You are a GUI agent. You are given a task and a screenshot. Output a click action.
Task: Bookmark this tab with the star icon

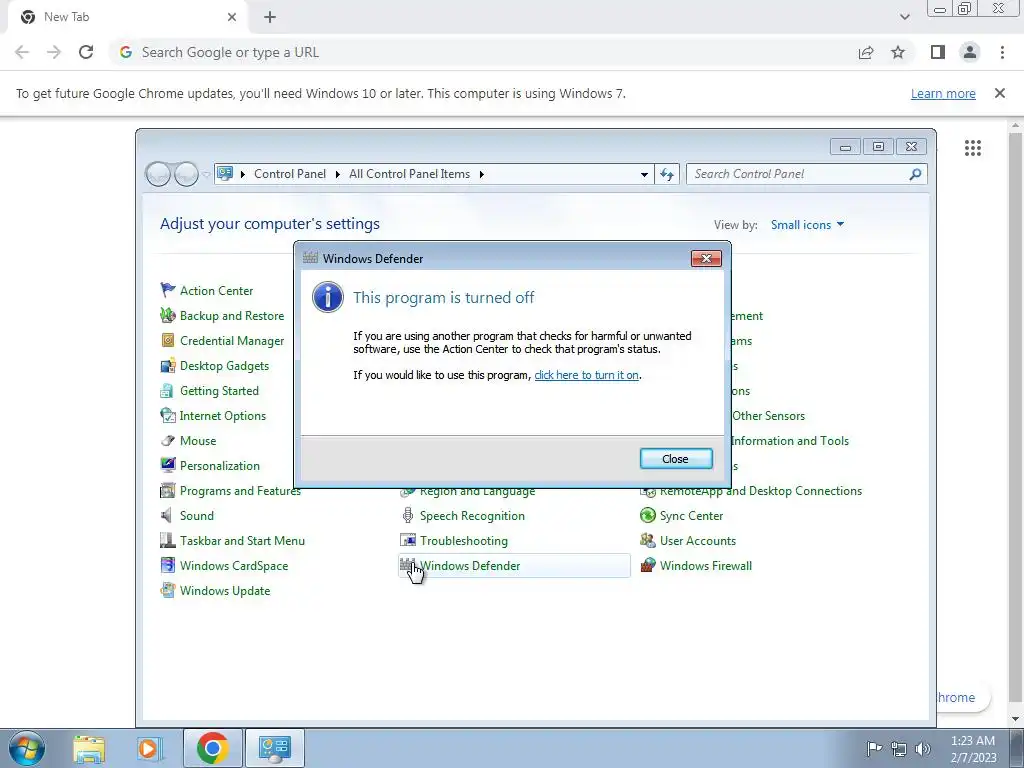898,52
